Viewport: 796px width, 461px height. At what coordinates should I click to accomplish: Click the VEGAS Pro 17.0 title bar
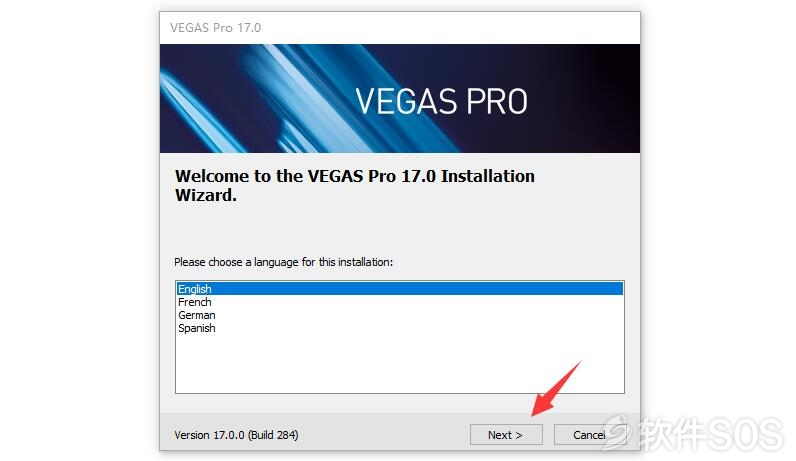[400, 28]
